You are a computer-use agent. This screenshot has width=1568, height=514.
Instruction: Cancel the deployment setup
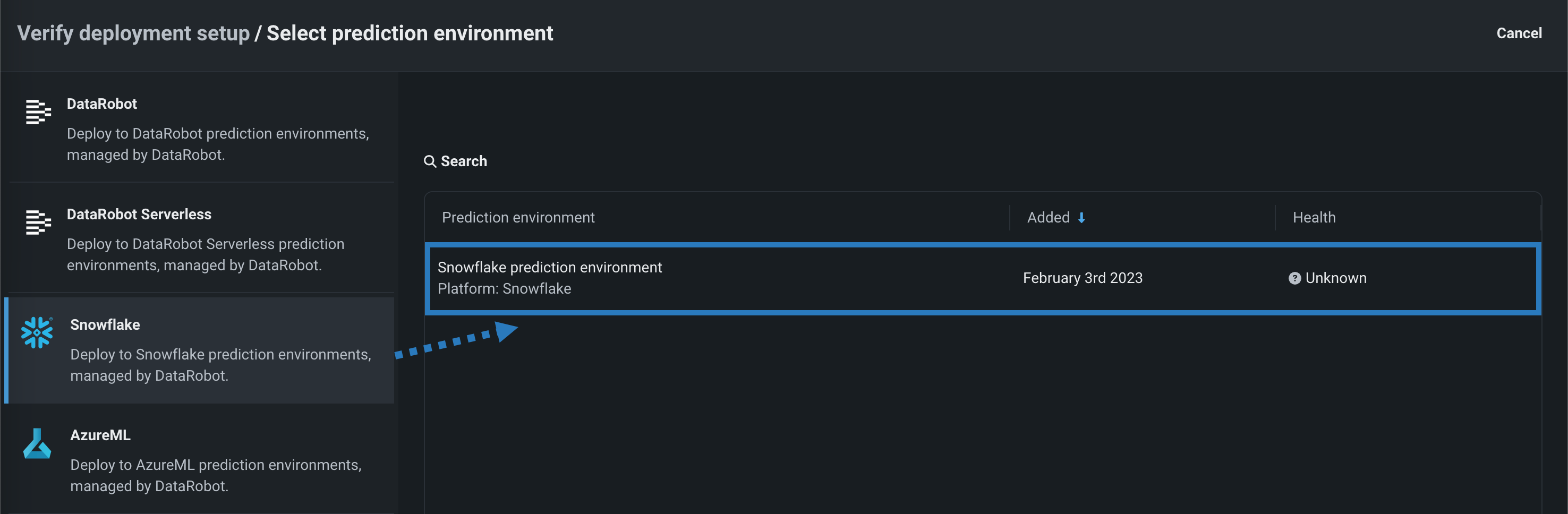[x=1519, y=33]
